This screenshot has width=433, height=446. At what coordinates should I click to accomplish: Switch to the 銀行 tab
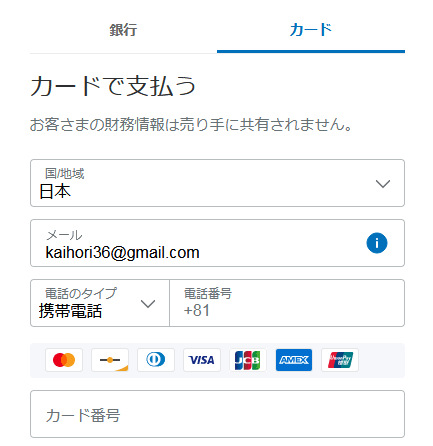pos(123,30)
